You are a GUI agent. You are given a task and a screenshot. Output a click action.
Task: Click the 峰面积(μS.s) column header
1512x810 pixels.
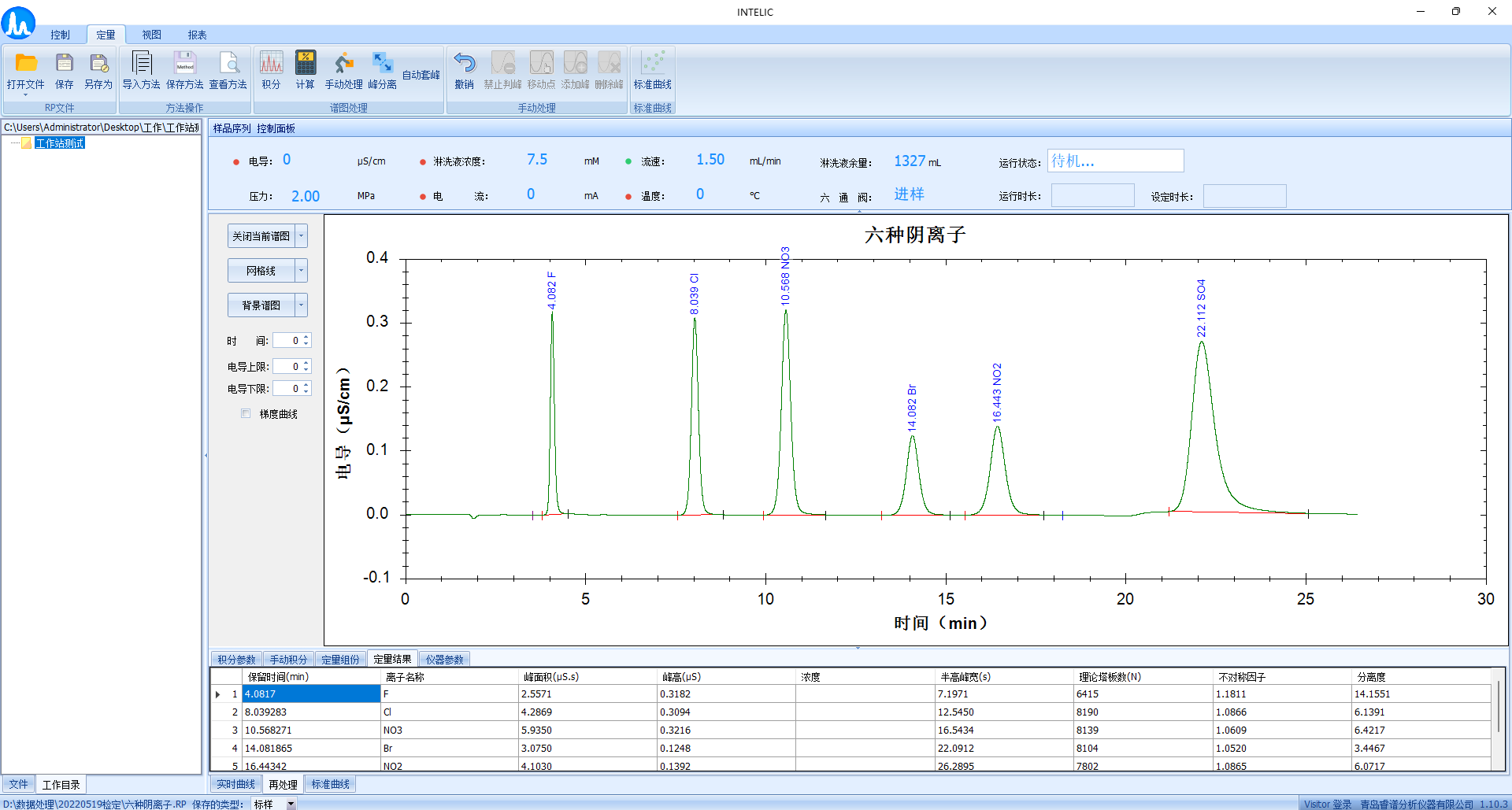(588, 677)
